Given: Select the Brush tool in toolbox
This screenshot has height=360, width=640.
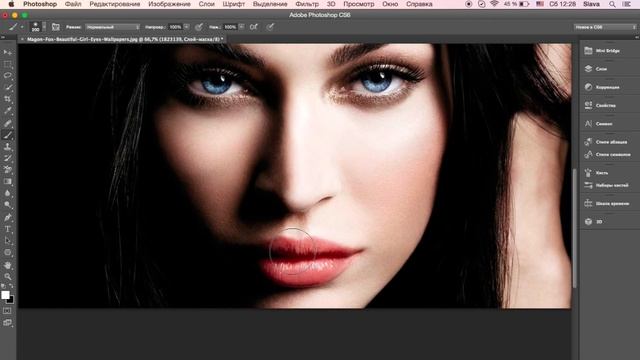Looking at the screenshot, I should [7, 135].
